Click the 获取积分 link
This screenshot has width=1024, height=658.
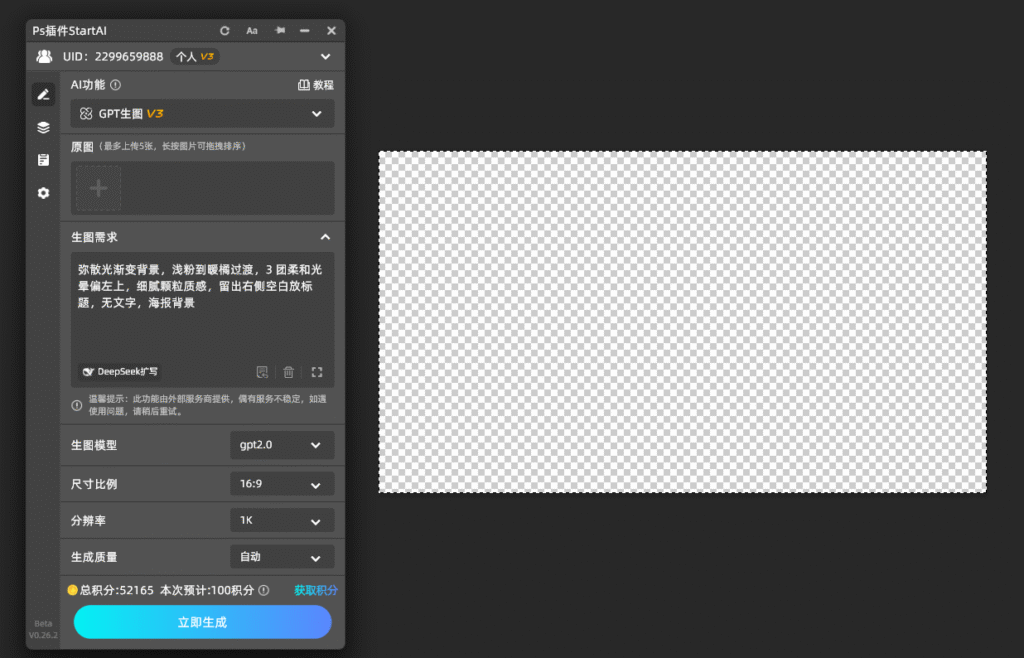tap(316, 590)
